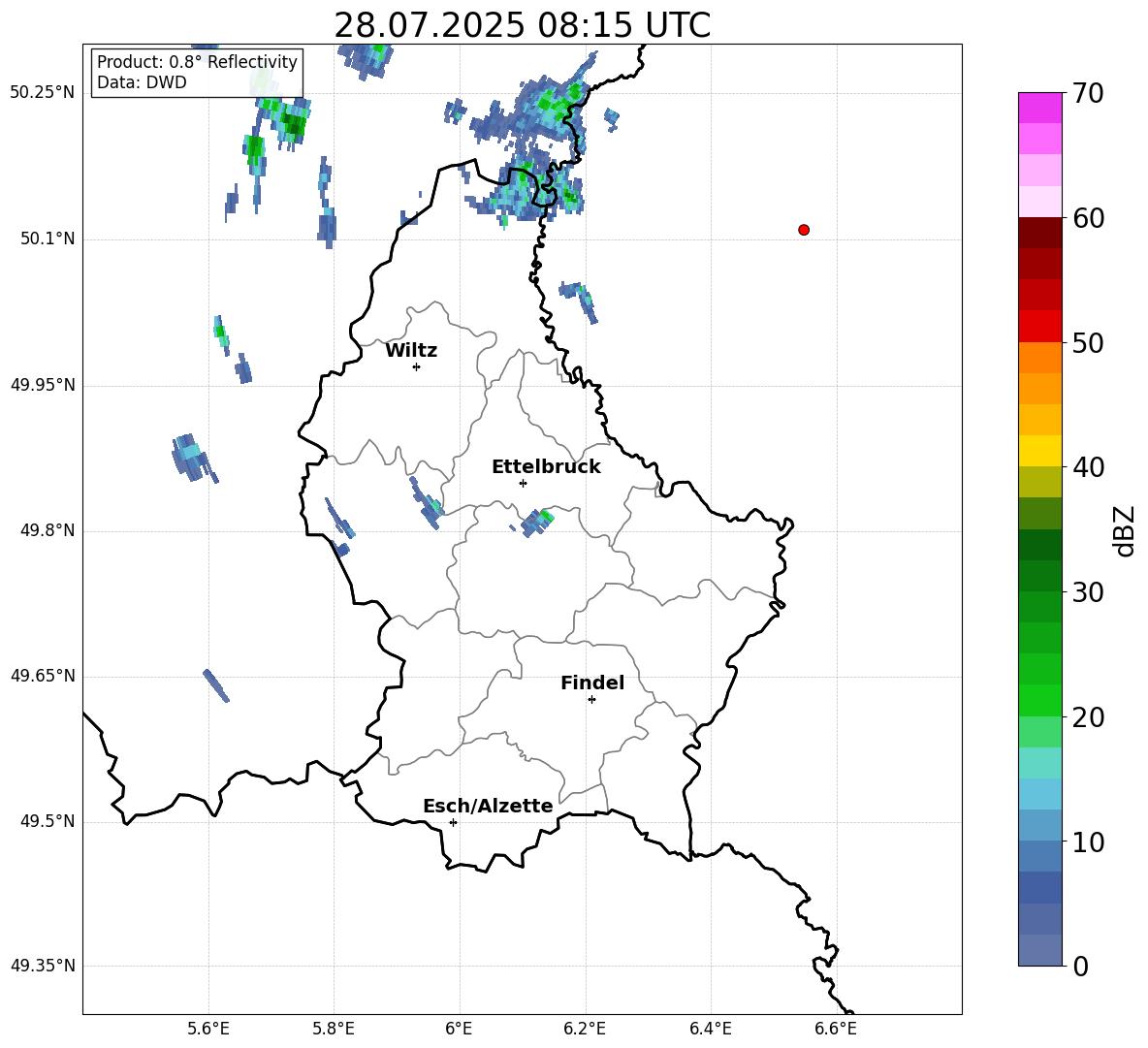Click the Findel cross marker
The width and height of the screenshot is (1148, 1048).
click(591, 700)
